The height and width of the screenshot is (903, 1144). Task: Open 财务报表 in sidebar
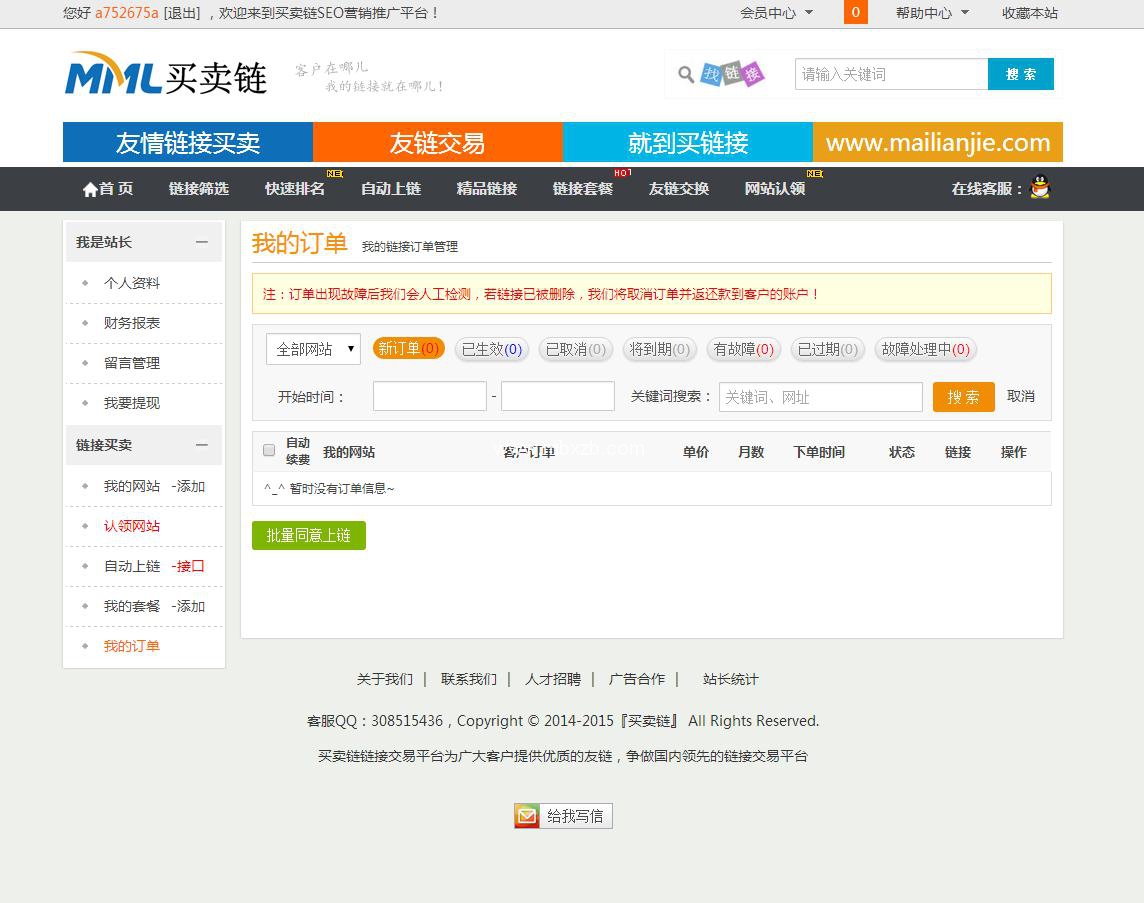coord(131,323)
